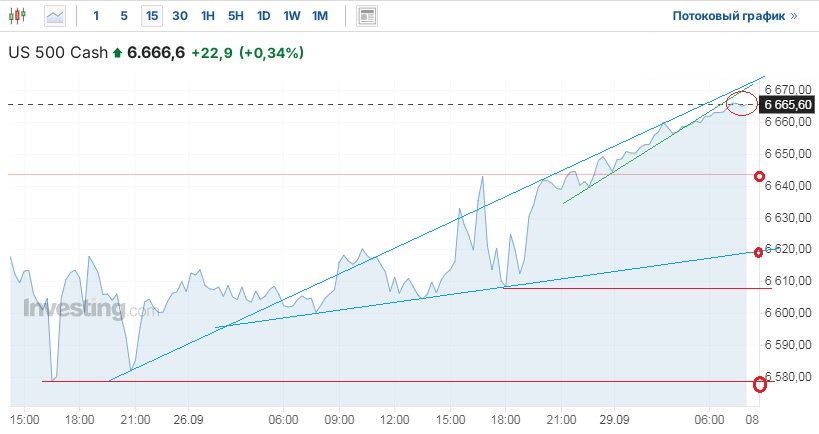Screen dimensions: 819x434
Task: Click the Investing.com watermark logo
Action: point(91,309)
